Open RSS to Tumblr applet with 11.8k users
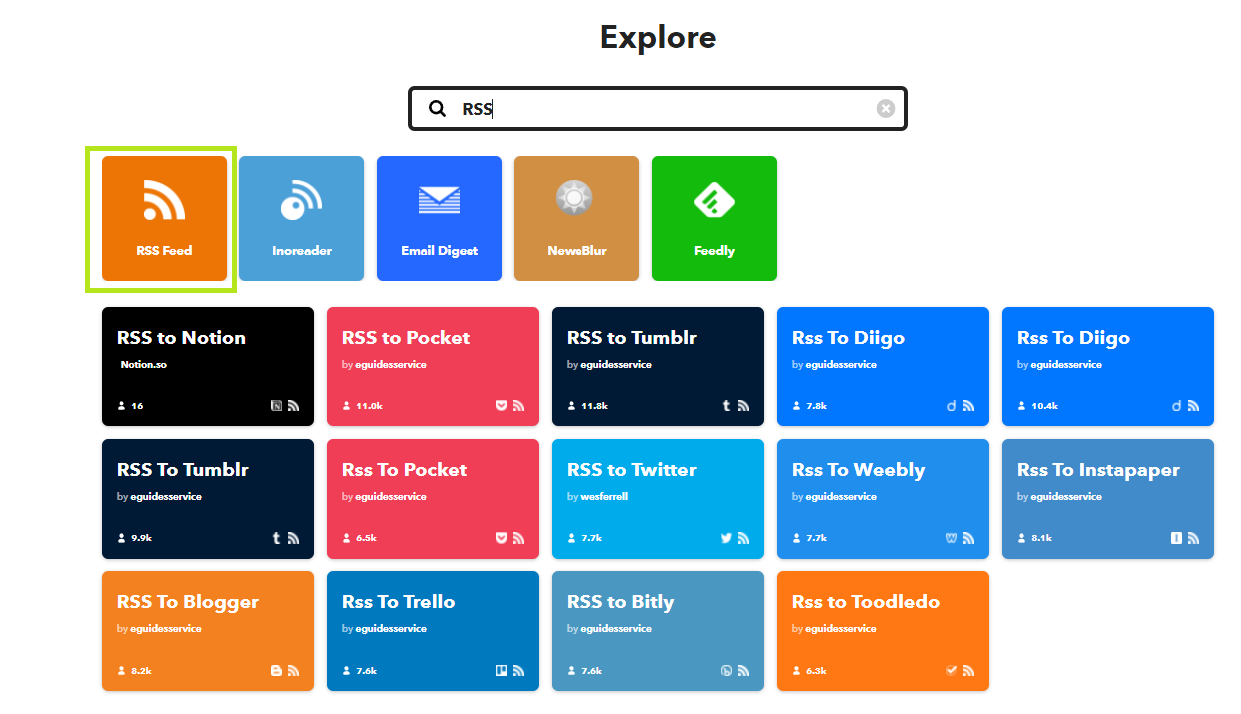This screenshot has width=1241, height=714. point(658,366)
